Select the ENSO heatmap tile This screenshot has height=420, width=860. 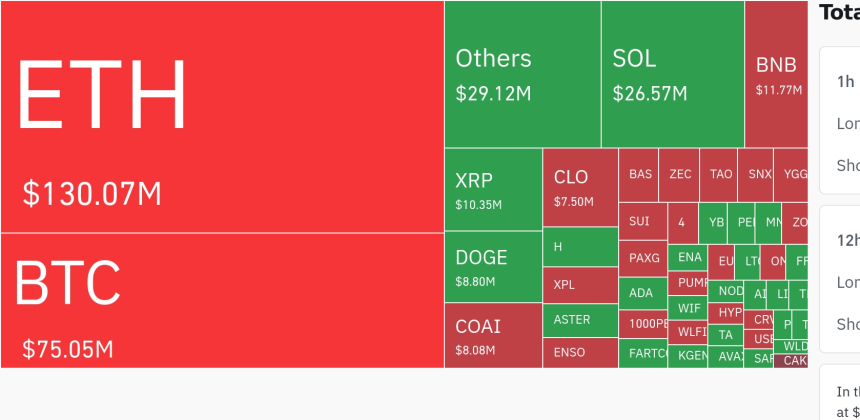click(x=580, y=352)
